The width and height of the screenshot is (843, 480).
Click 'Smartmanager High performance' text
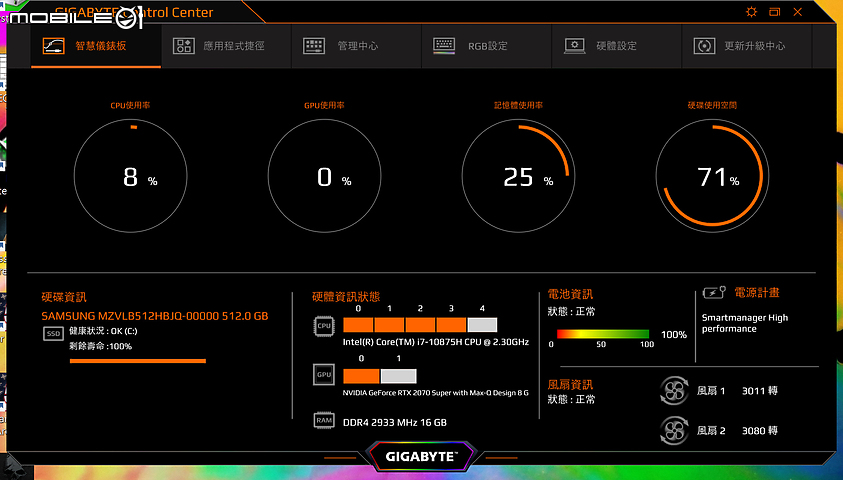[745, 323]
